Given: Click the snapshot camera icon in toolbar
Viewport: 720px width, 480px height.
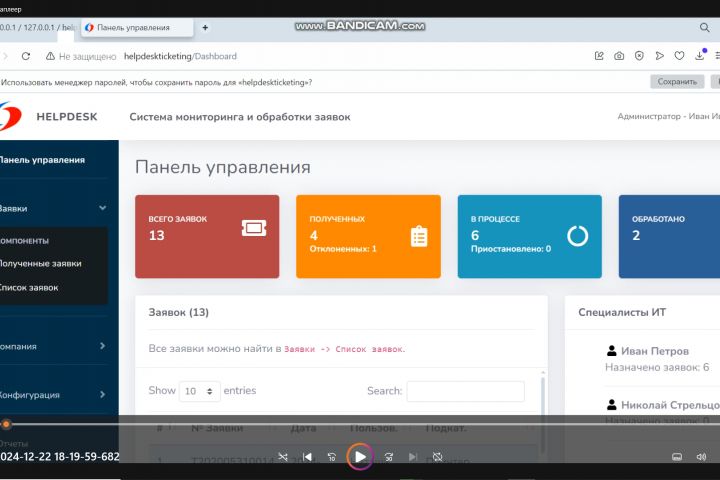Looking at the screenshot, I should [619, 56].
